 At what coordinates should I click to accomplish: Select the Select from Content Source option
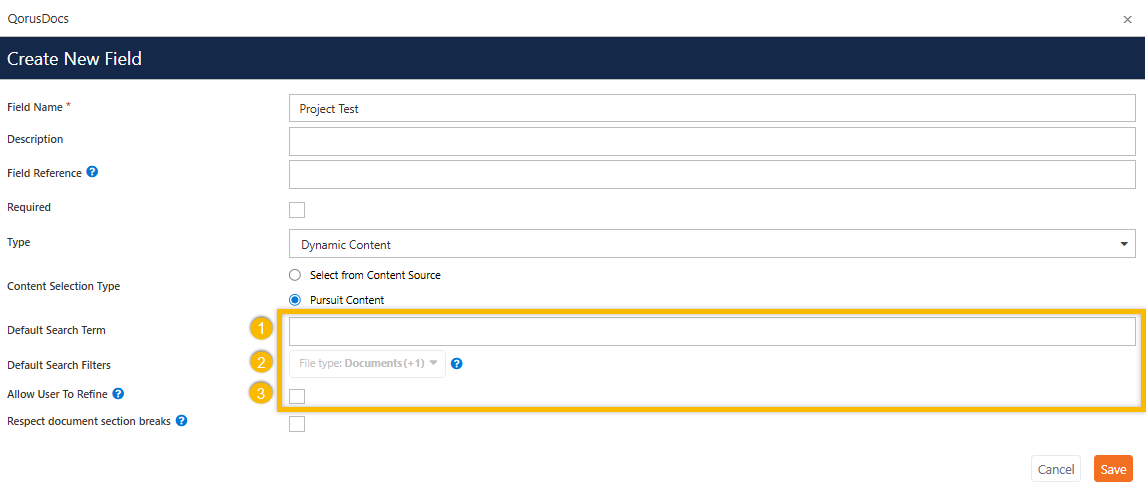[x=294, y=275]
